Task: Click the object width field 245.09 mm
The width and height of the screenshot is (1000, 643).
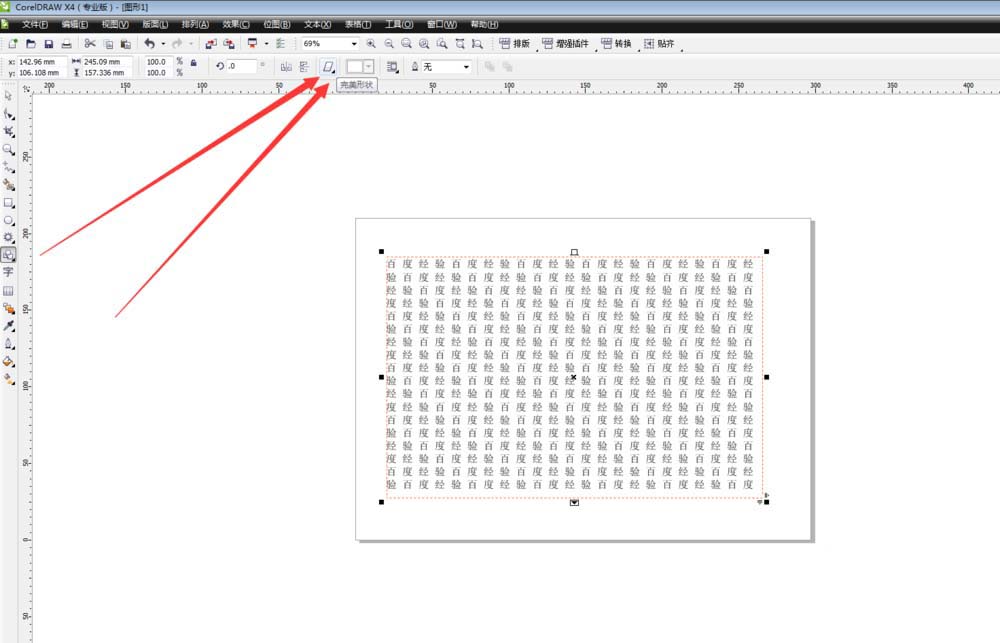Action: point(107,62)
